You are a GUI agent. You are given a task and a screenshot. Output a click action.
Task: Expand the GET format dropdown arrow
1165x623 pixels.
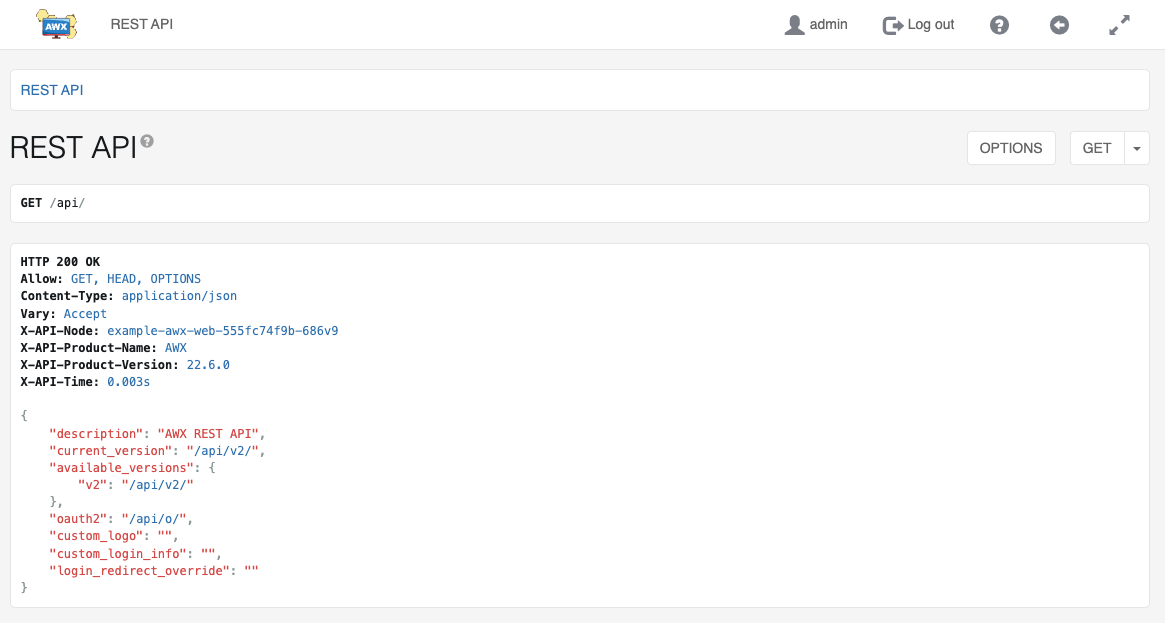point(1137,148)
